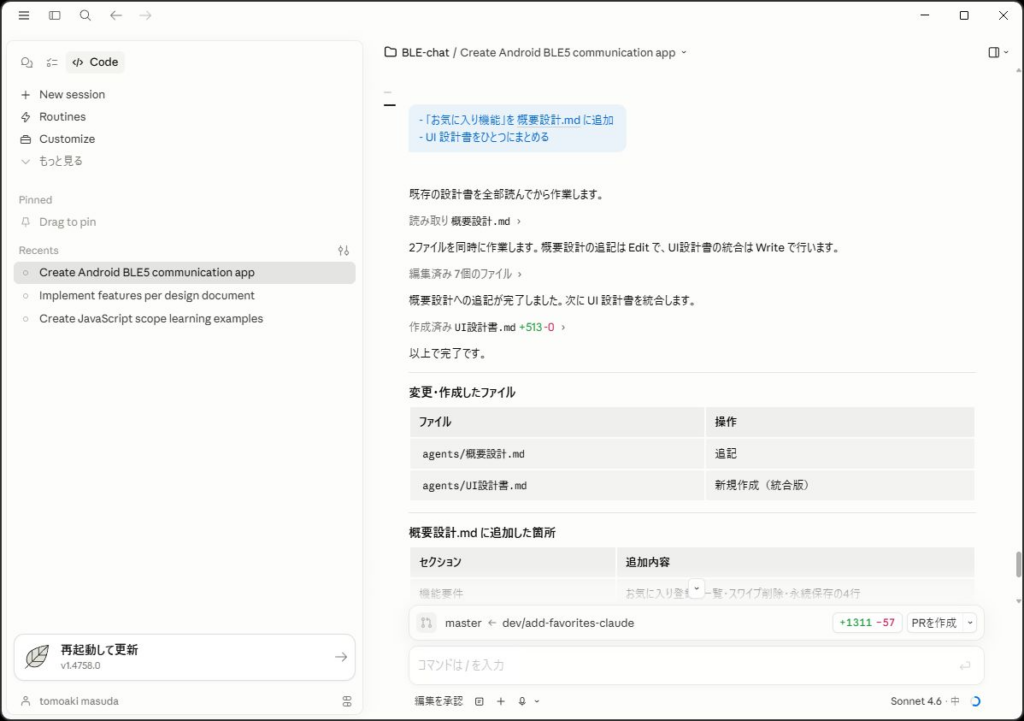Click the chat vertical scrollbar thumb
1024x721 pixels.
click(x=1017, y=564)
